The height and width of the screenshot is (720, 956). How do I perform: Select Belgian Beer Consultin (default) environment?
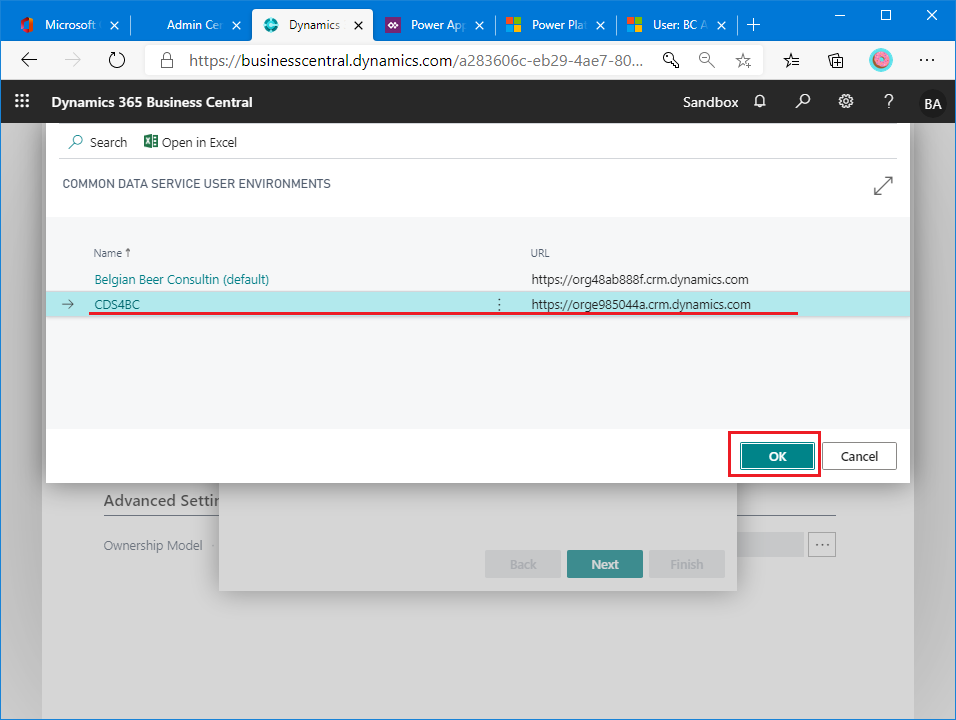182,279
